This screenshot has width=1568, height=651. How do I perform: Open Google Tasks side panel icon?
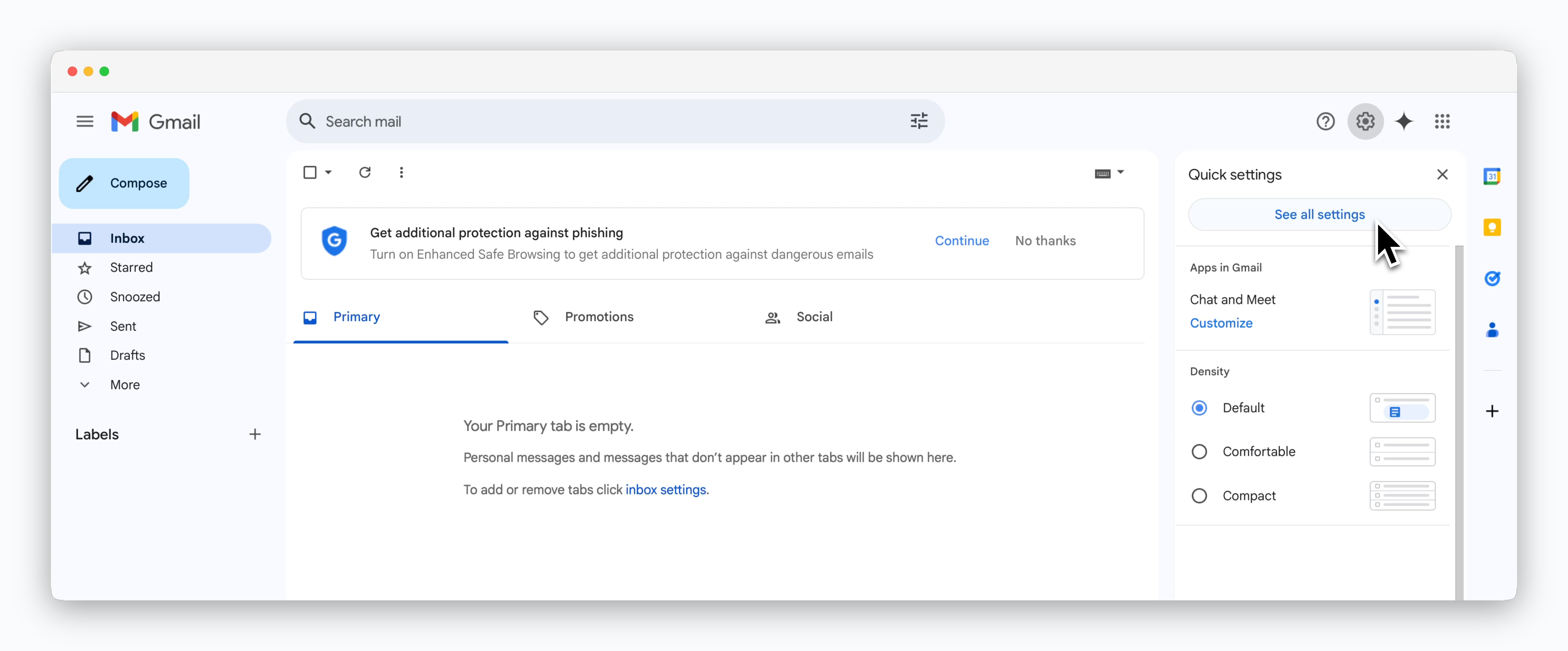(1491, 279)
